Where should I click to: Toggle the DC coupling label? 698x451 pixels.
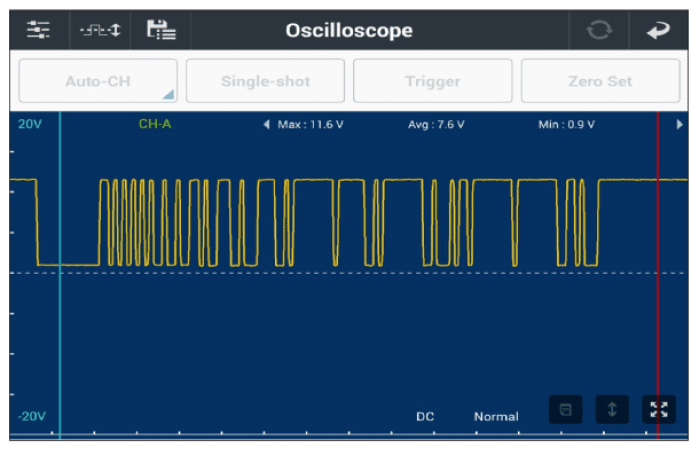[x=426, y=416]
